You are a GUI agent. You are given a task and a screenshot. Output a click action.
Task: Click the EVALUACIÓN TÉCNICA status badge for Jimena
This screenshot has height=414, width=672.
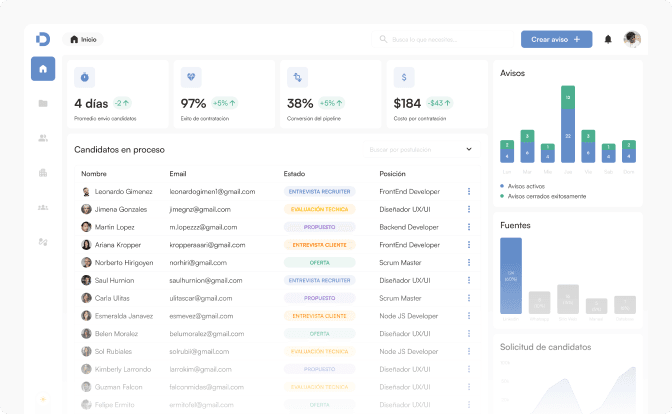pos(319,209)
